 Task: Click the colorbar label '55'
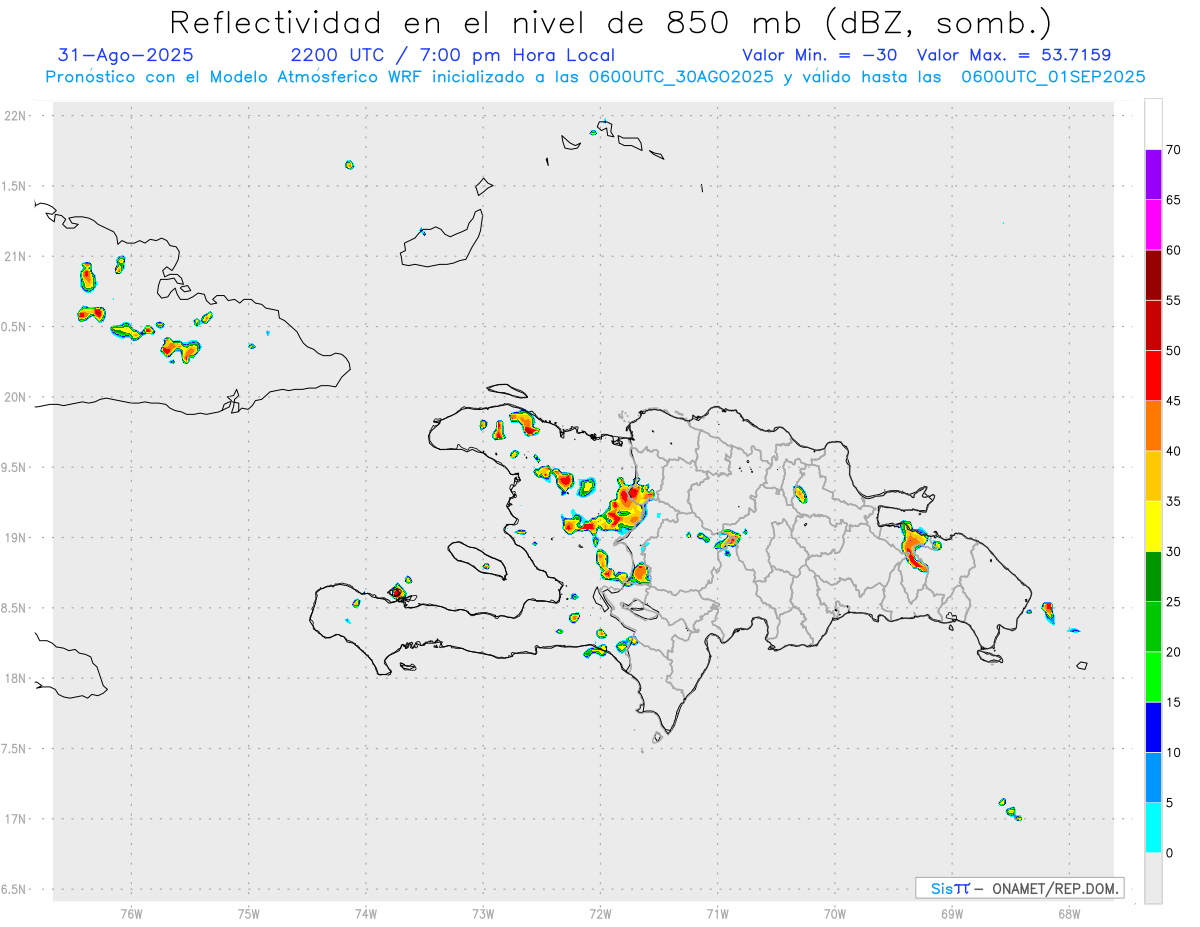1174,300
